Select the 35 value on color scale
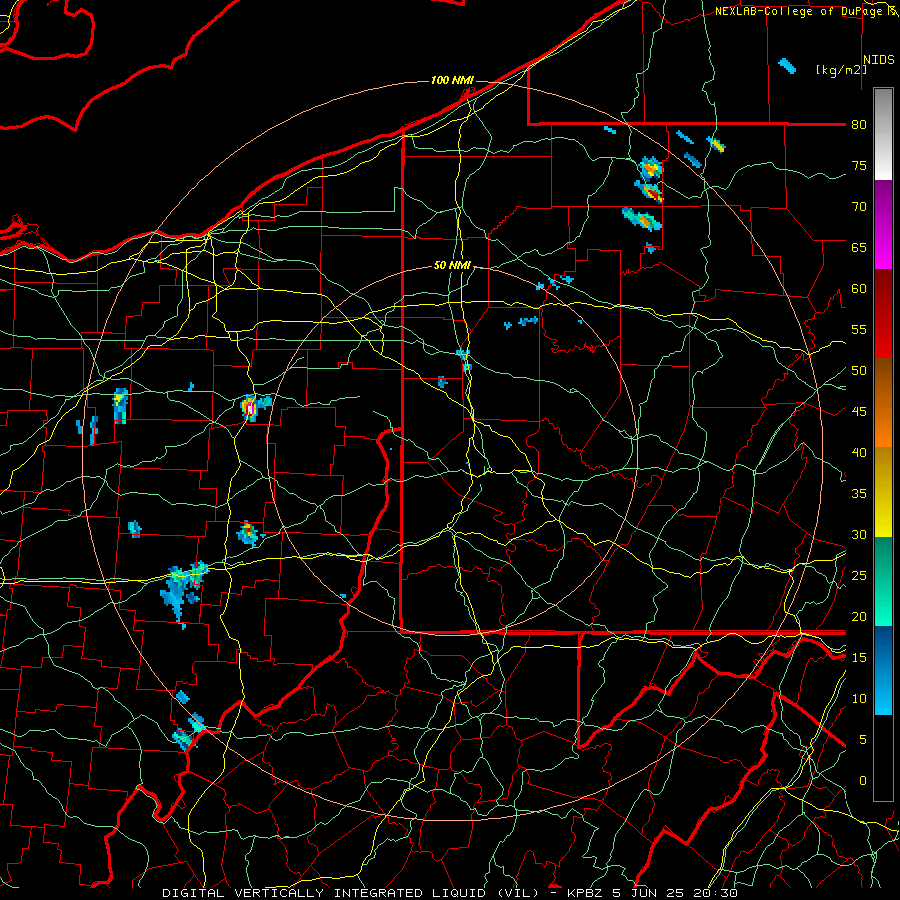The image size is (900, 900). 859,494
